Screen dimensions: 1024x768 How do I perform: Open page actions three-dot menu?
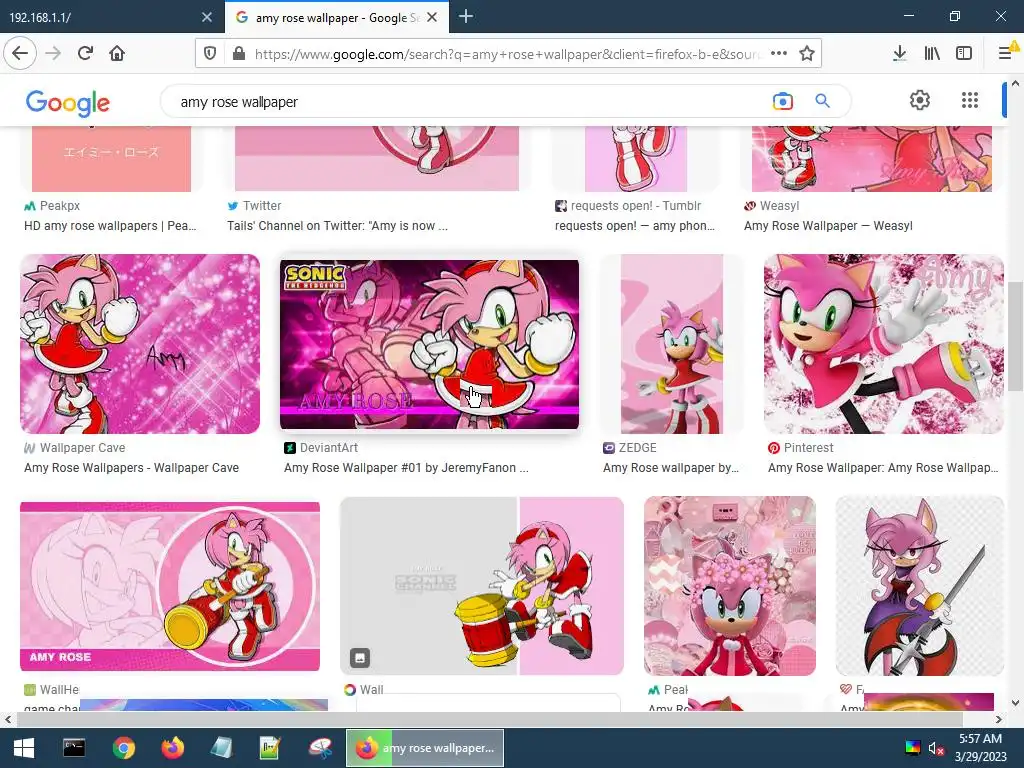pyautogui.click(x=778, y=54)
